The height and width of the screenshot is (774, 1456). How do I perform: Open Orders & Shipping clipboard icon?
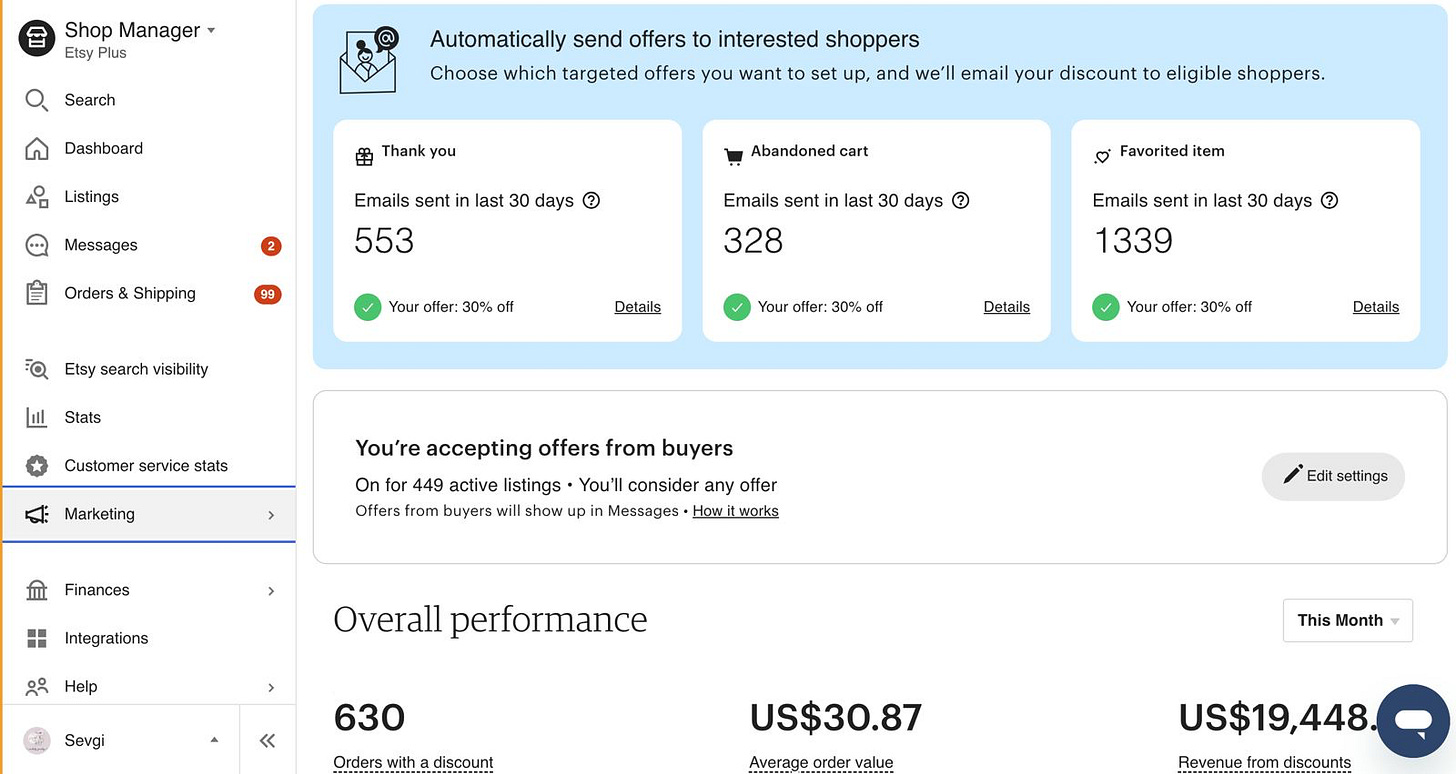coord(37,294)
